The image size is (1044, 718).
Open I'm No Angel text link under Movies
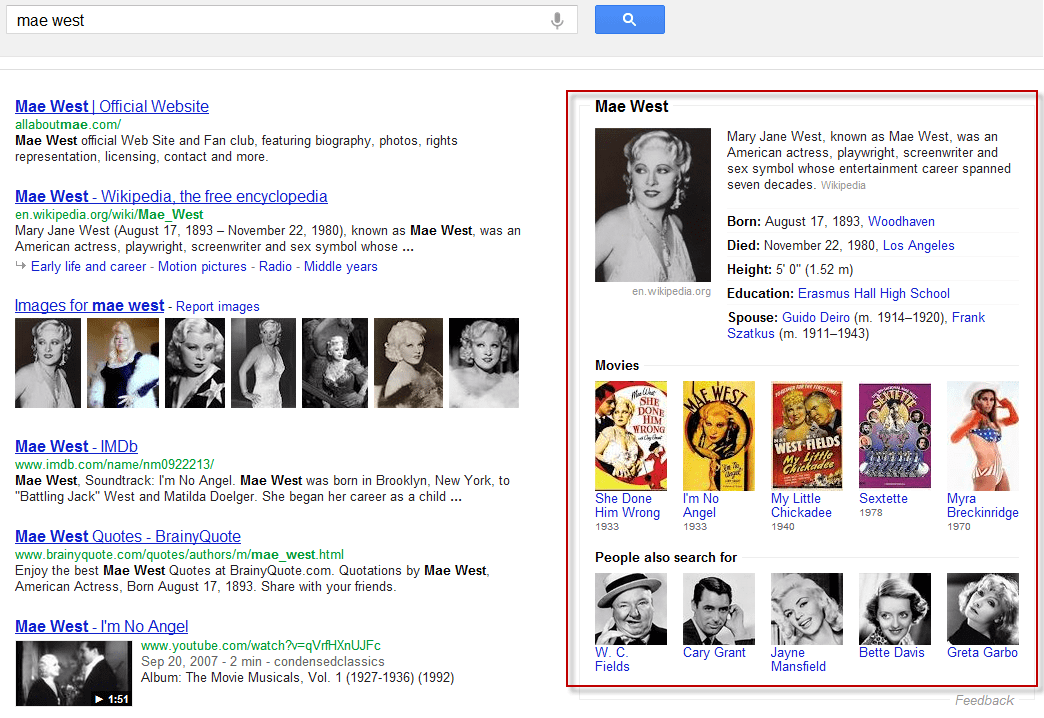700,506
